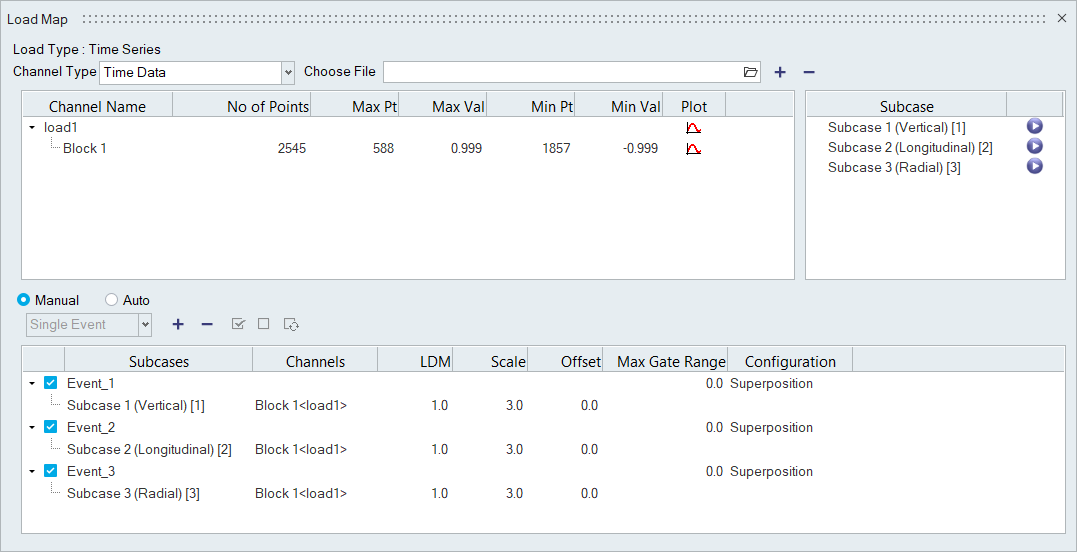Collapse the Event_2 tree node
This screenshot has width=1077, height=552.
click(x=32, y=427)
